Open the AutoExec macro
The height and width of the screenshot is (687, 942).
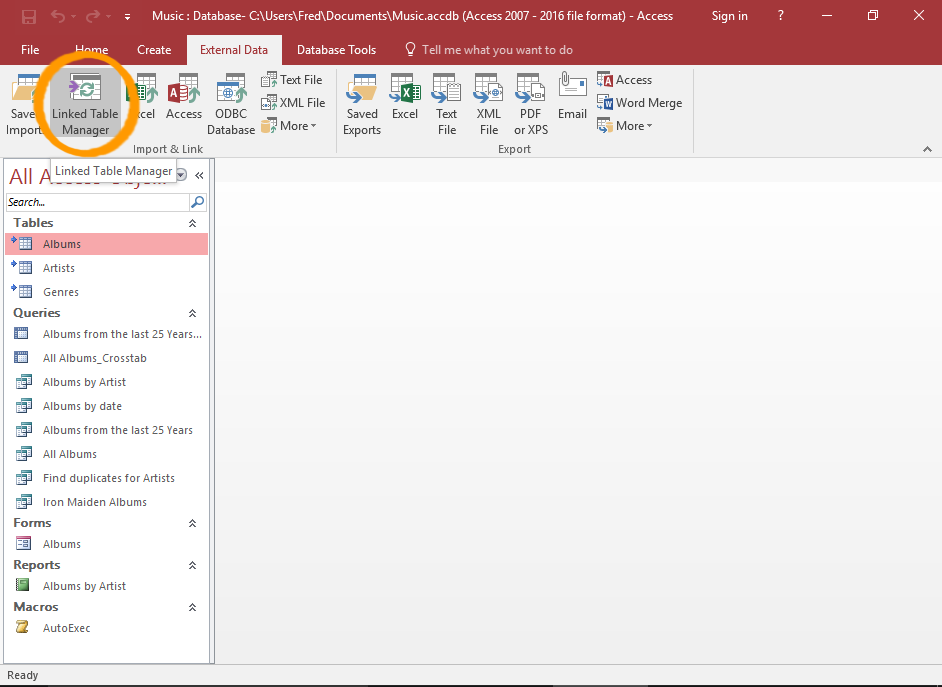click(107, 628)
